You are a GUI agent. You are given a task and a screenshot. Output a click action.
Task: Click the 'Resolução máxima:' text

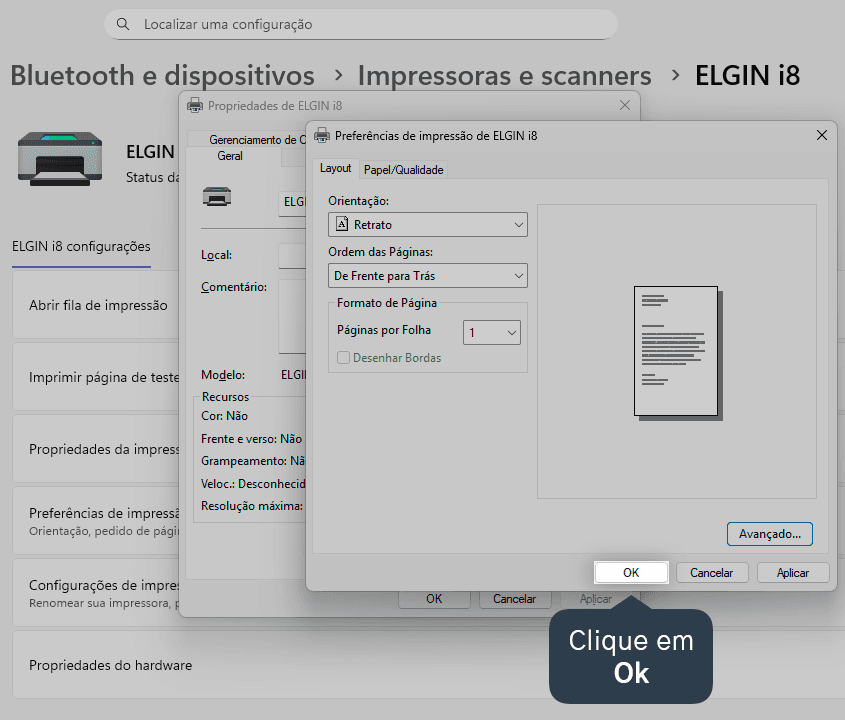[252, 506]
